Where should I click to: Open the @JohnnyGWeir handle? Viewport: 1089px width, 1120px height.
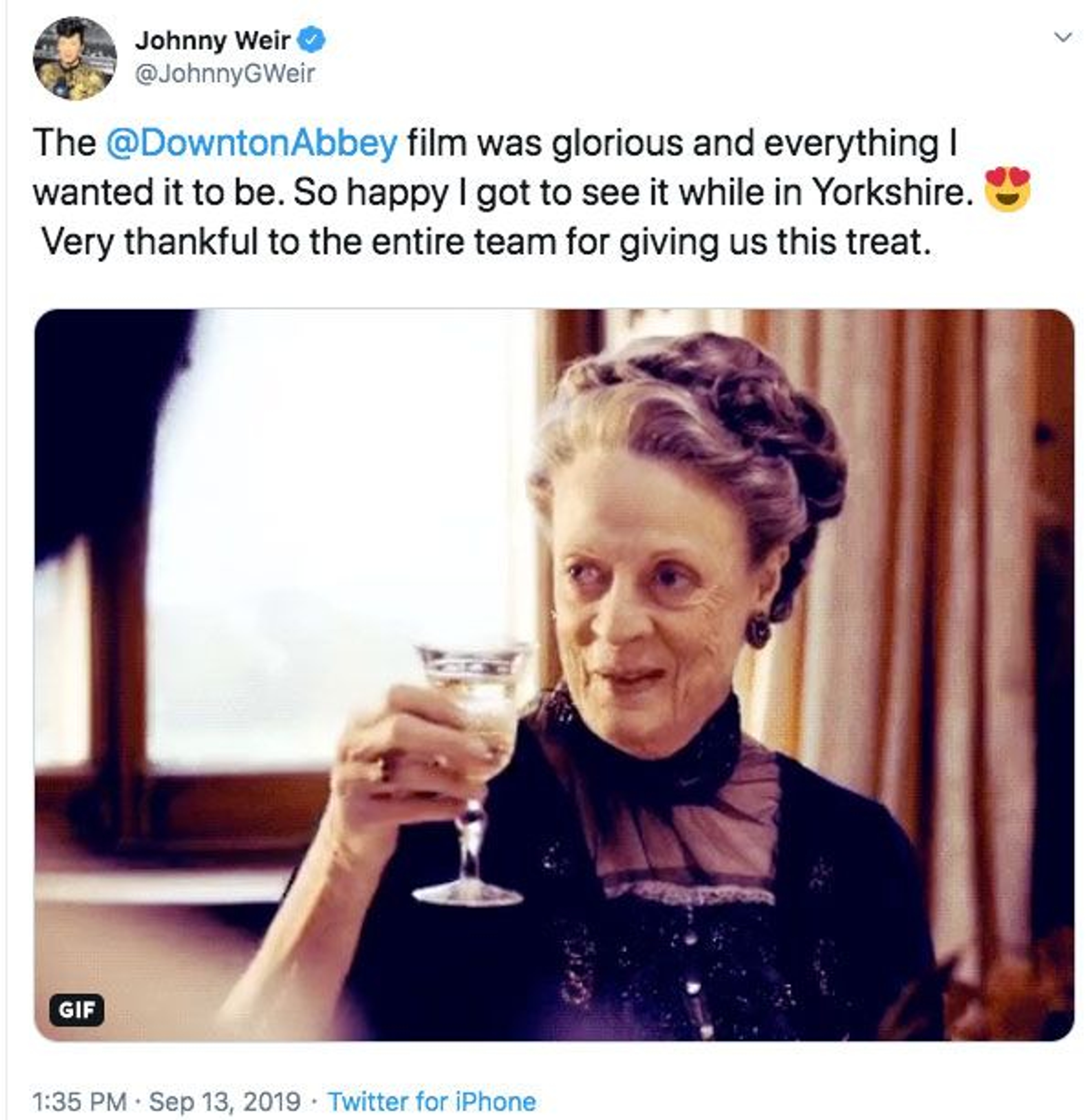click(225, 74)
